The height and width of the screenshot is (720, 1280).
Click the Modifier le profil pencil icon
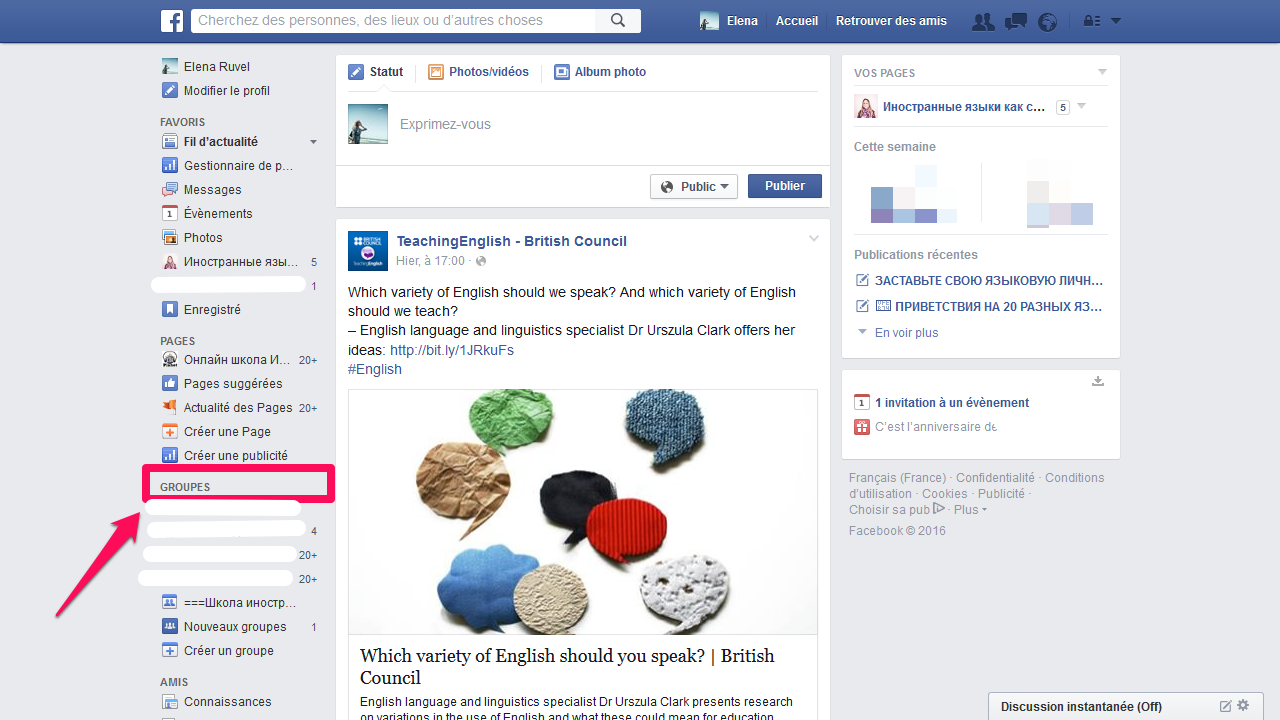click(x=170, y=91)
